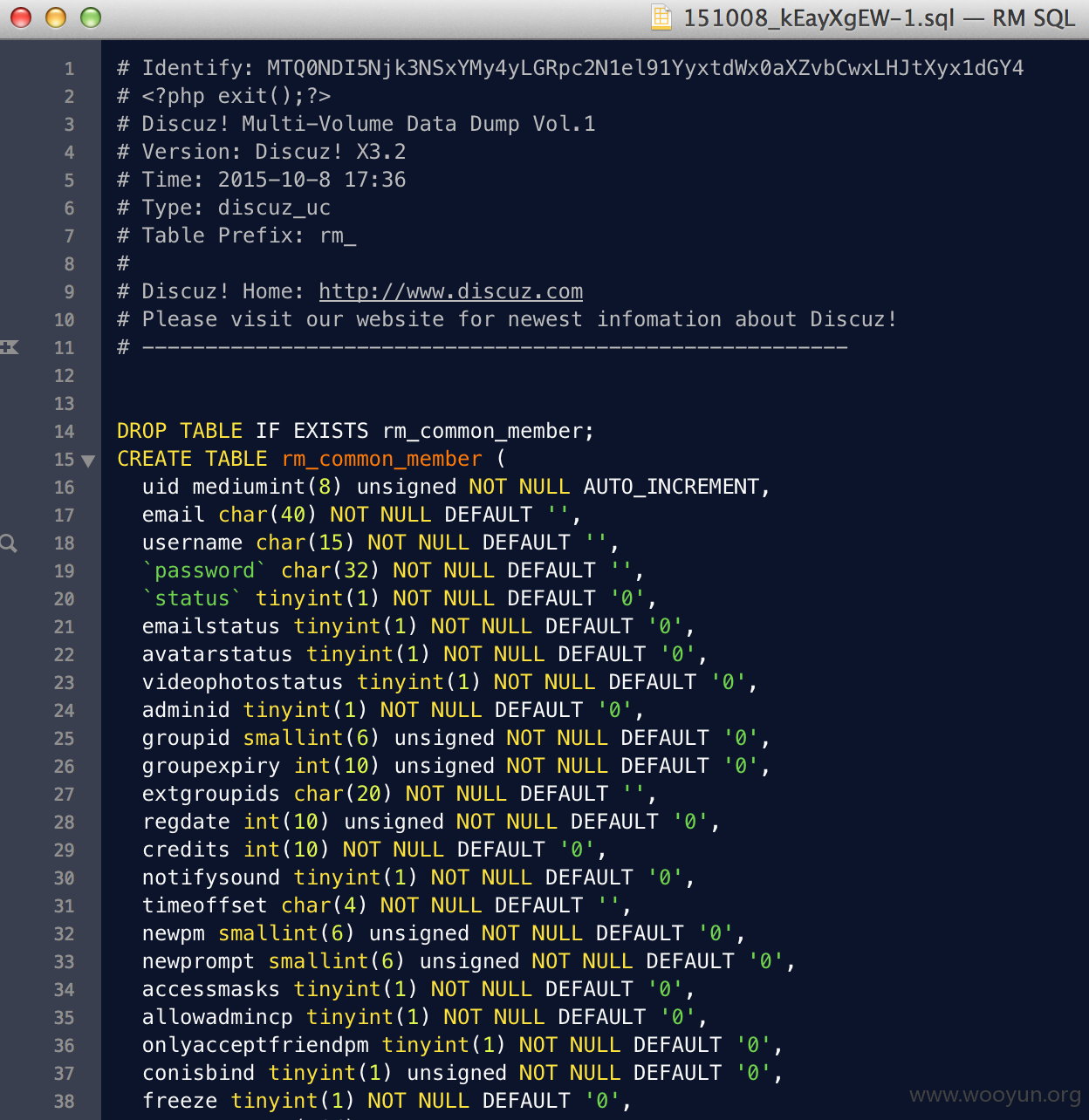
Task: Click the '`password`' column name
Action: pos(205,570)
